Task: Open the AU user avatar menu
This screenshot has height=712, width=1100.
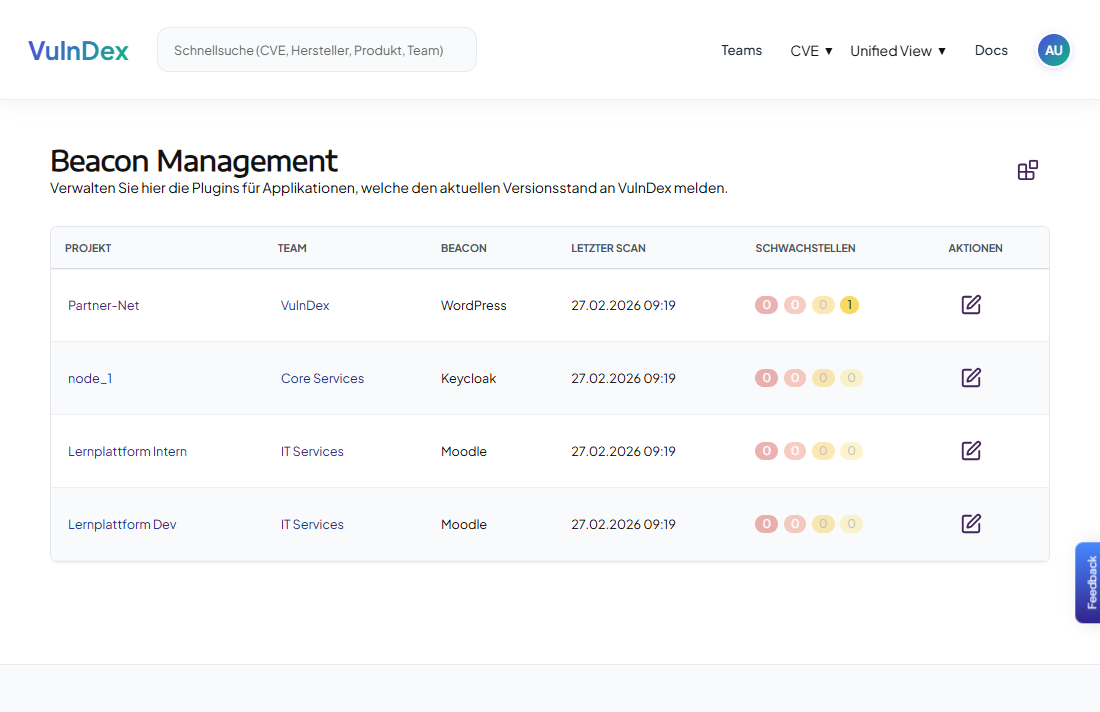Action: [1053, 50]
